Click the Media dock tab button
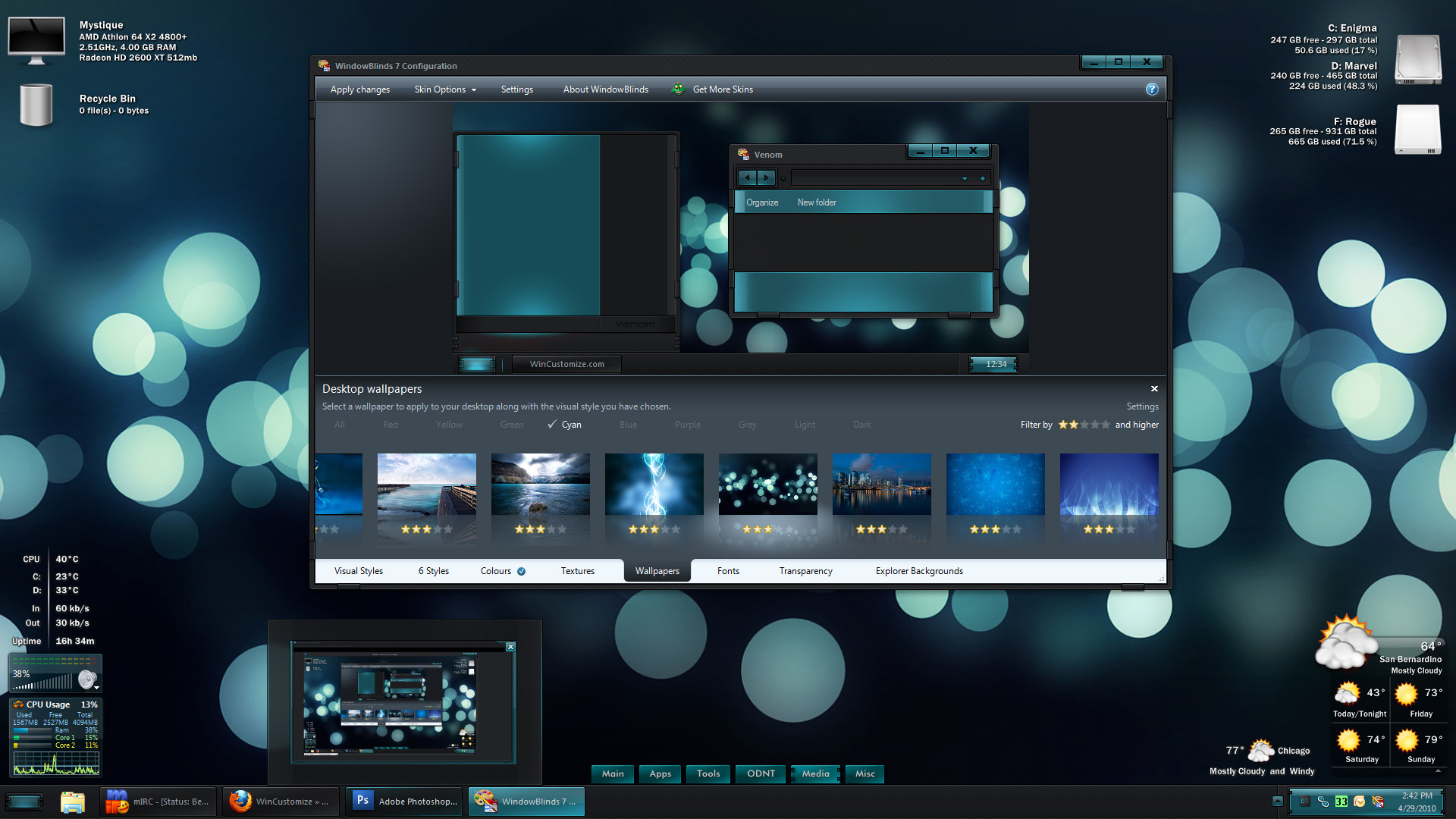 point(815,773)
